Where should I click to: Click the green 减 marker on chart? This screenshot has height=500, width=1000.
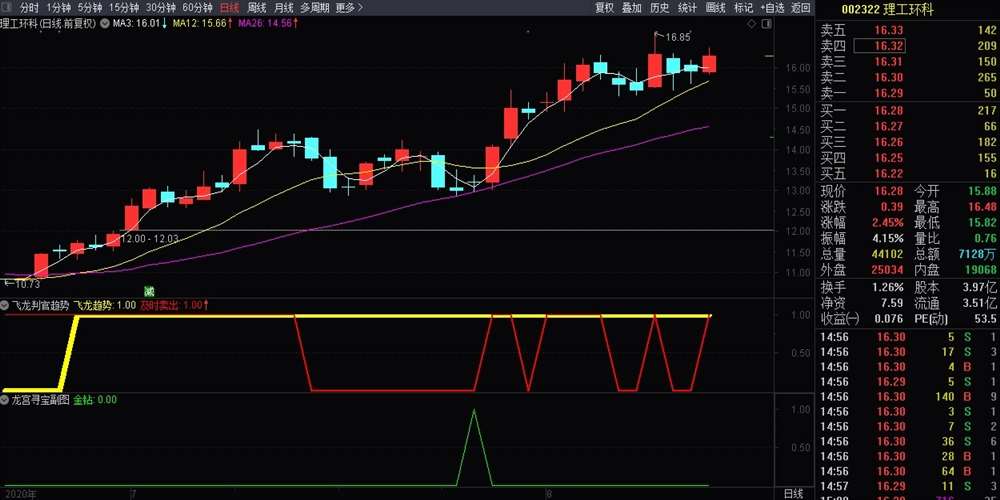click(150, 291)
